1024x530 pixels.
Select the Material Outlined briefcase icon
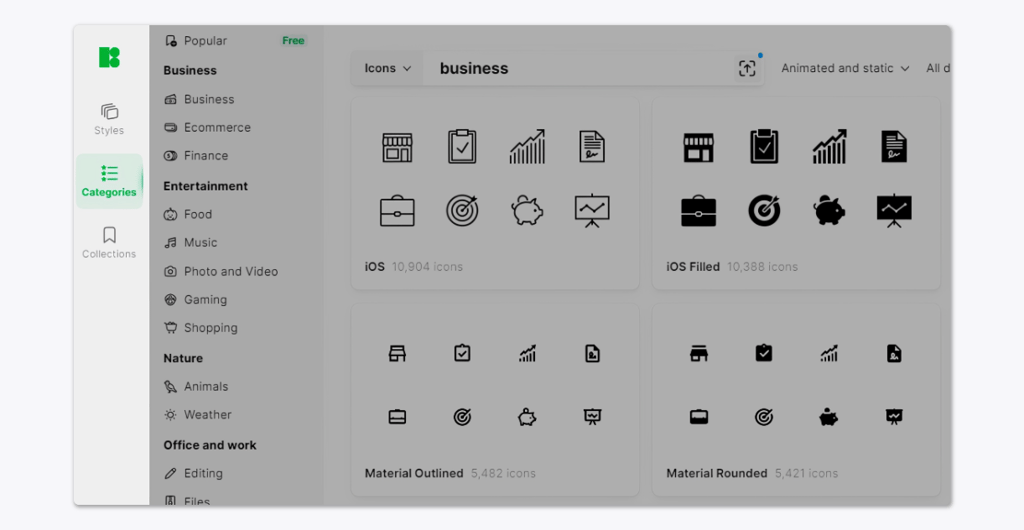tap(397, 416)
